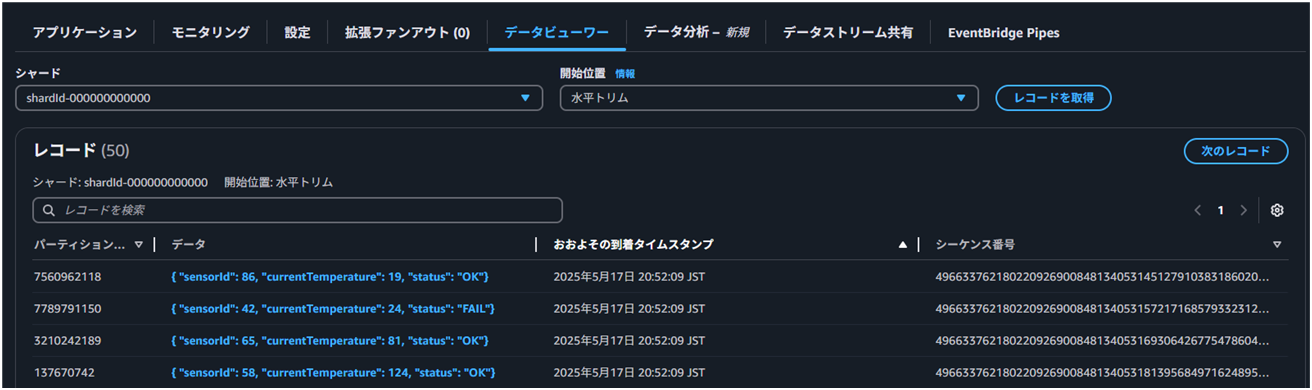Viewport: 1312px width, 390px height.
Task: Go to previous page arrow
Action: pos(1198,210)
